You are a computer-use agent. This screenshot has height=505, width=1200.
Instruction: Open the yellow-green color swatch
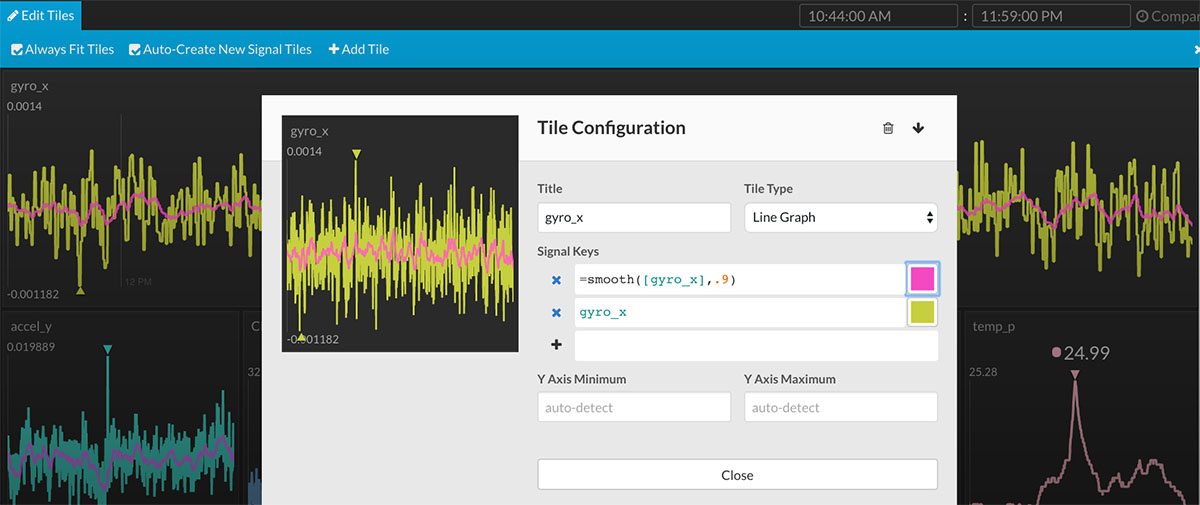(922, 313)
